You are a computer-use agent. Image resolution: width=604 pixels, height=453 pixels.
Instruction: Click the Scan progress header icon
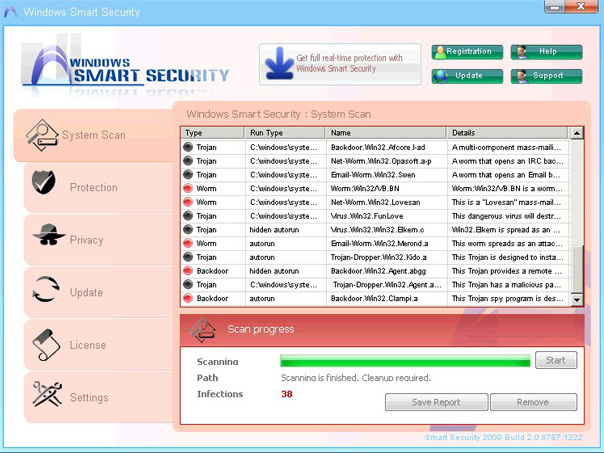pos(202,330)
